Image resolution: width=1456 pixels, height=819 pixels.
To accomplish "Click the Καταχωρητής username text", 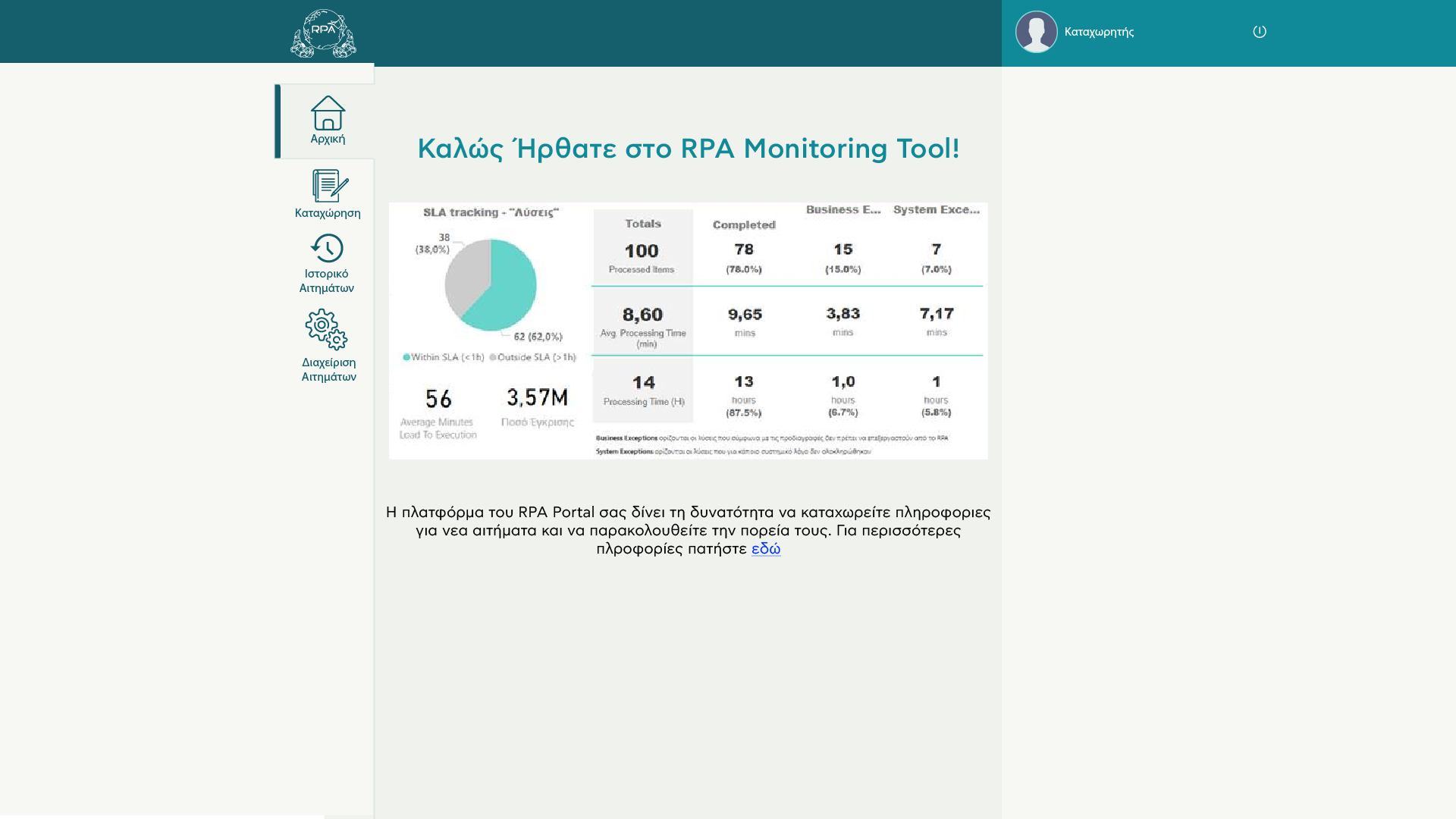I will (1099, 32).
